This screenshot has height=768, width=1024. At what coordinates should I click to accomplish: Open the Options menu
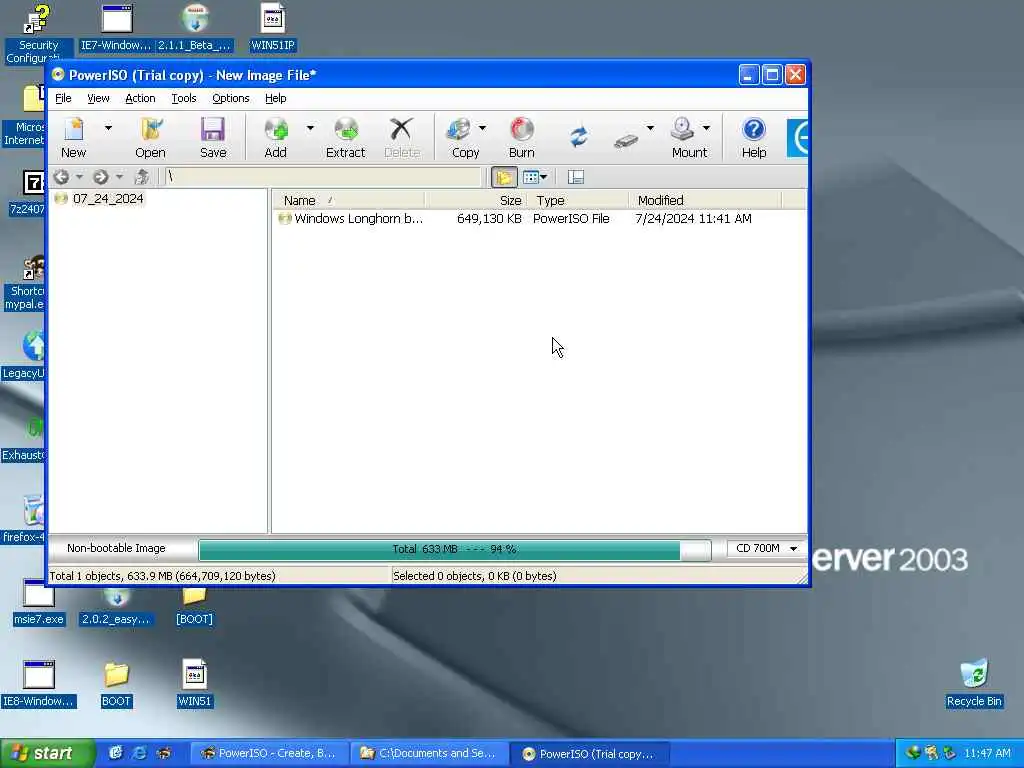231,98
